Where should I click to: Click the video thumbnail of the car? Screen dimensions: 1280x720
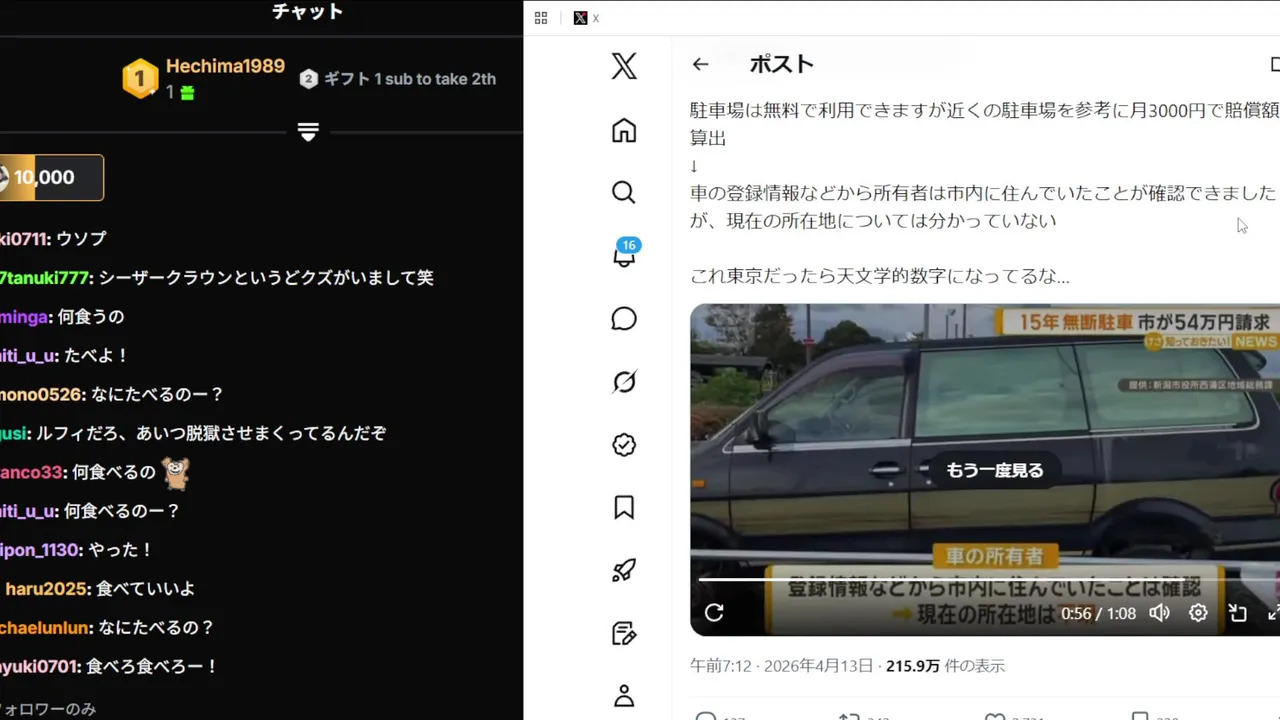985,470
